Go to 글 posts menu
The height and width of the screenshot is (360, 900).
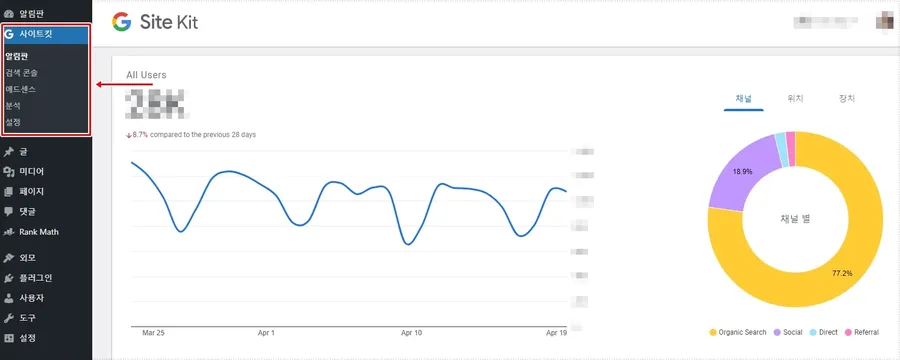(x=46, y=152)
